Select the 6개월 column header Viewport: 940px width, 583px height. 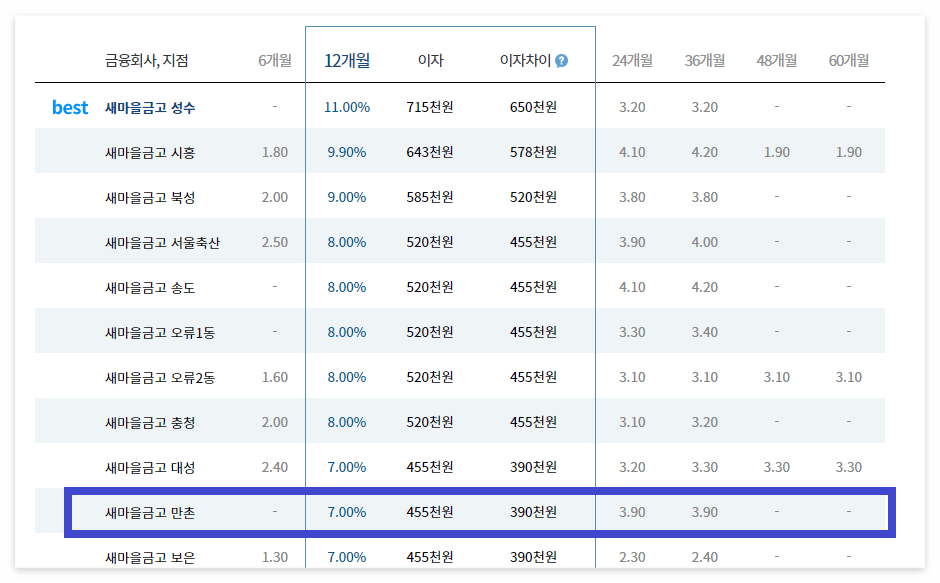coord(275,61)
